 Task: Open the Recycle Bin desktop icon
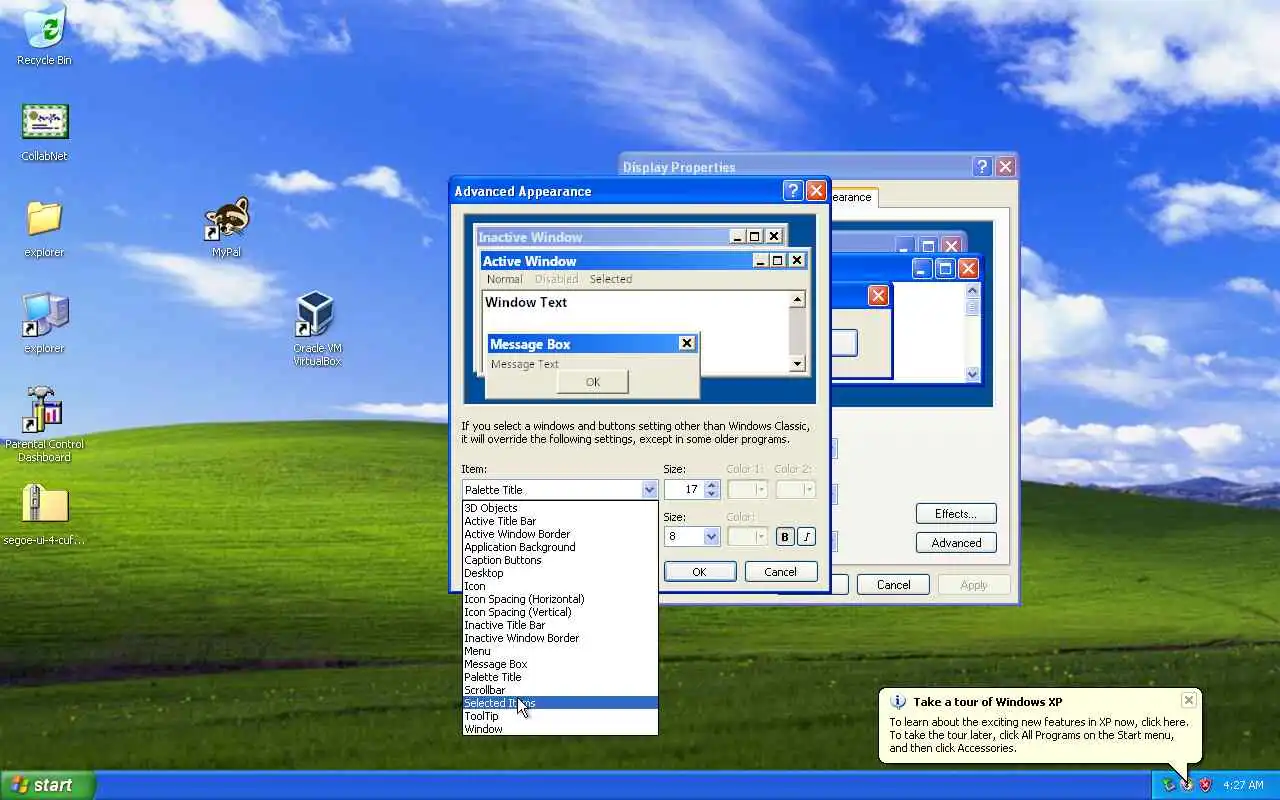coord(44,34)
